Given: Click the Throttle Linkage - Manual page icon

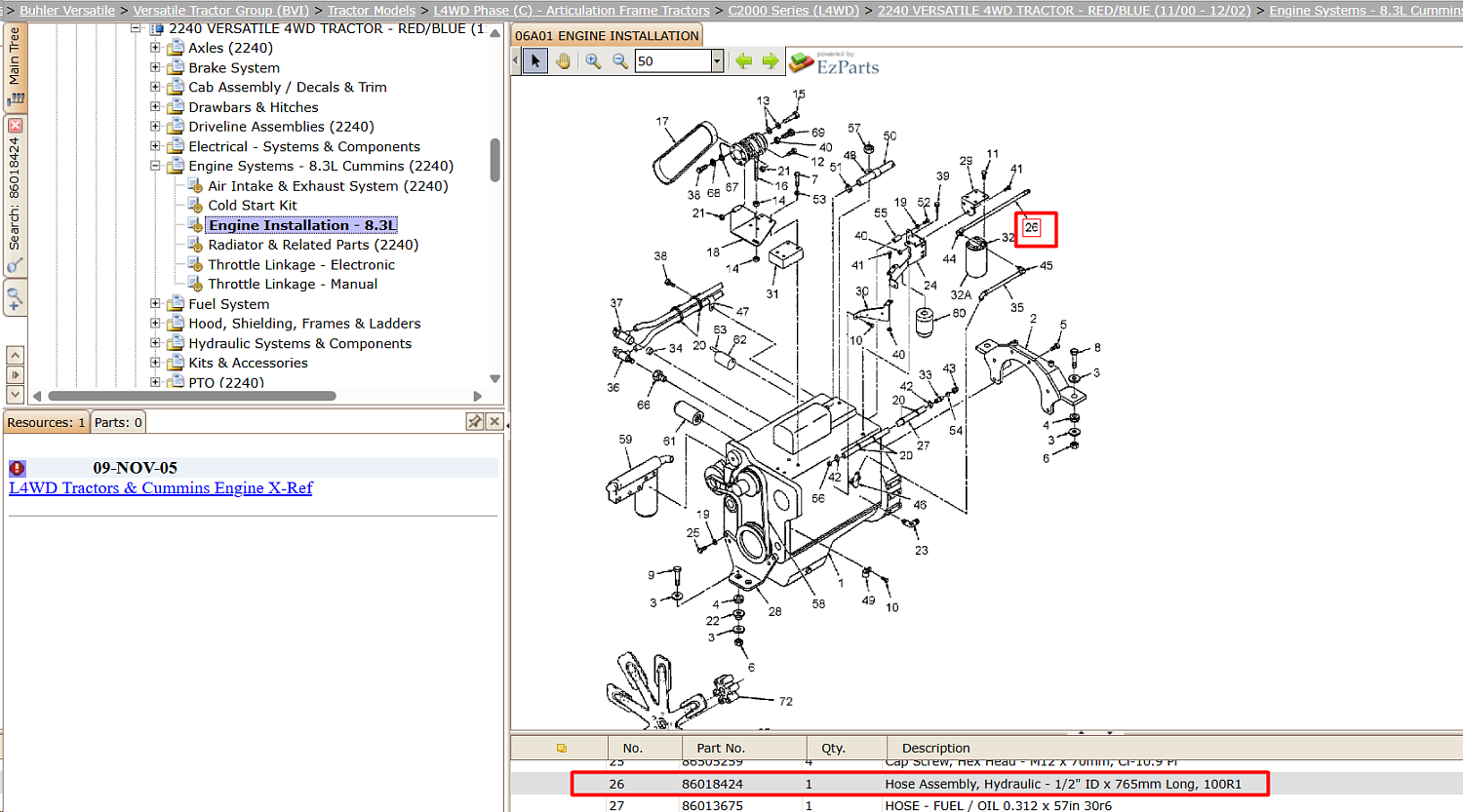Looking at the screenshot, I should (x=195, y=284).
